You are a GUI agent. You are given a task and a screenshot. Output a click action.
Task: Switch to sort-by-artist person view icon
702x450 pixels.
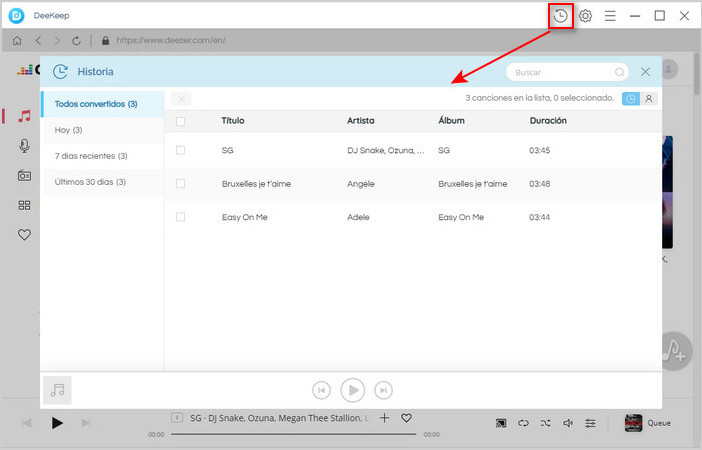coord(649,99)
